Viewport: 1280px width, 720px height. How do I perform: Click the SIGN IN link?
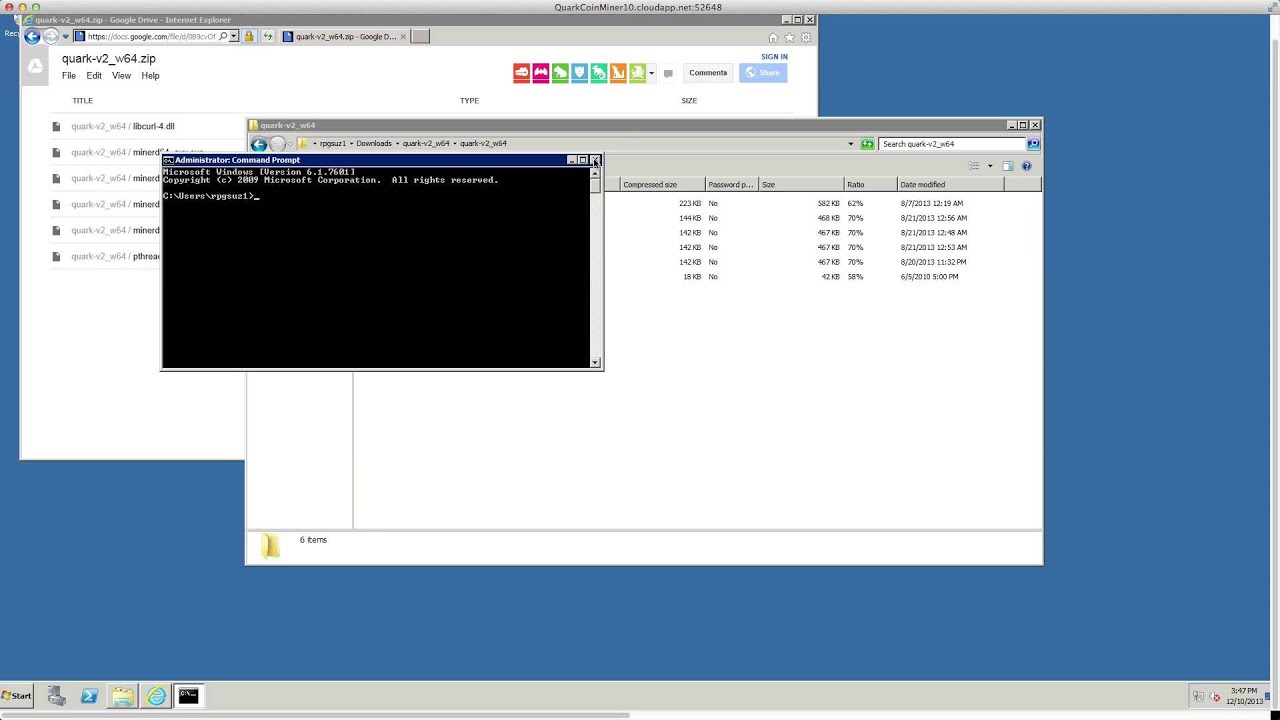[774, 57]
